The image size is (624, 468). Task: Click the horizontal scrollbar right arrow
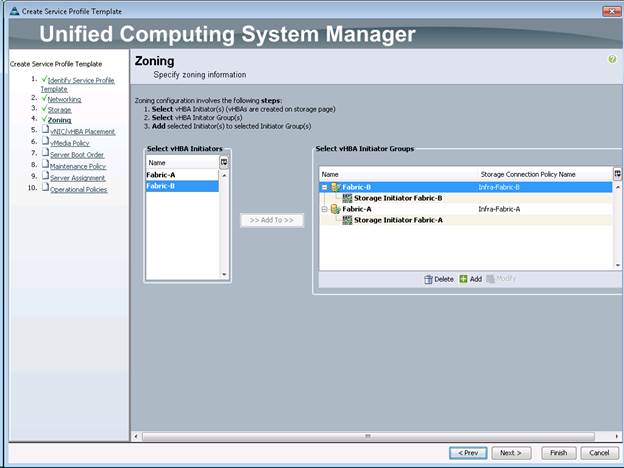(617, 437)
